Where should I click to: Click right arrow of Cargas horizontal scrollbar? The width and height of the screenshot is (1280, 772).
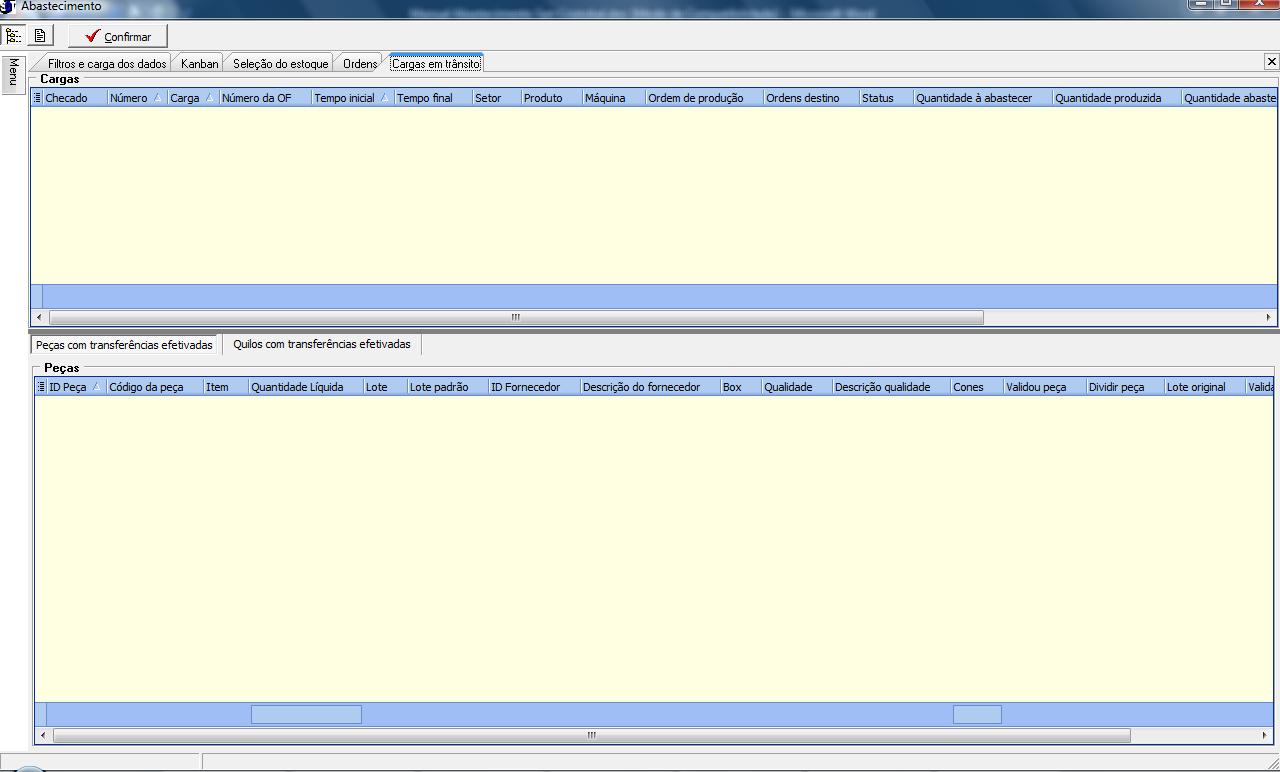(x=1268, y=317)
